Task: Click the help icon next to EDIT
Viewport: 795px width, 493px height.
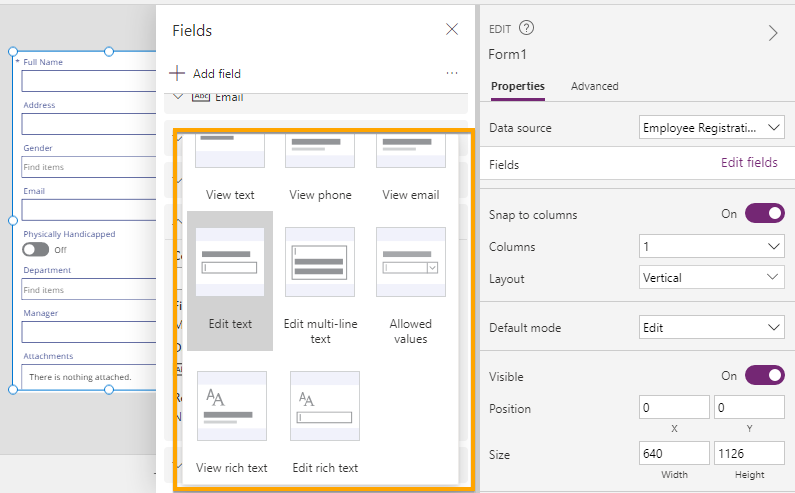Action: [527, 29]
